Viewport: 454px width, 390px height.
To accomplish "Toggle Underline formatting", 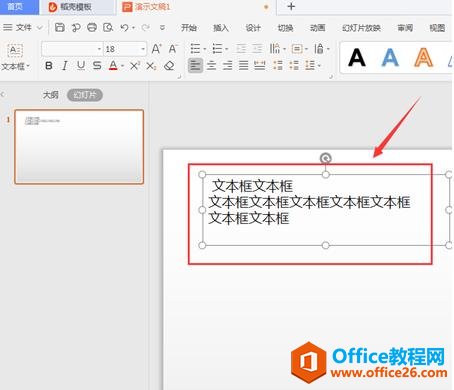I will (81, 66).
